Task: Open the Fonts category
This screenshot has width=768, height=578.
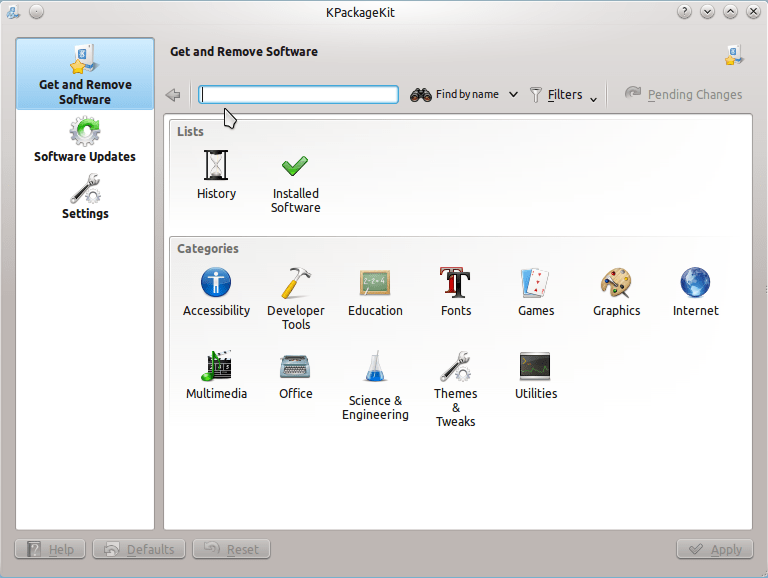Action: coord(456,292)
